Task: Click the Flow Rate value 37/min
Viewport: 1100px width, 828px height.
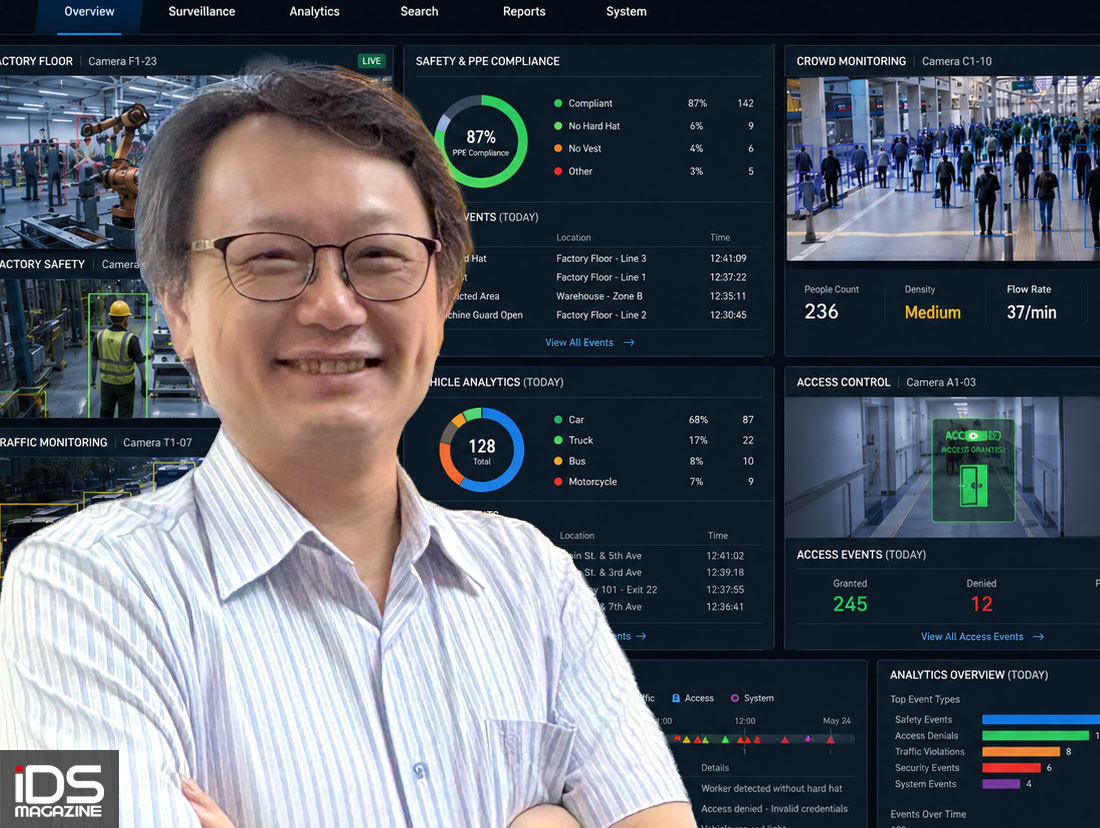Action: coord(1031,312)
